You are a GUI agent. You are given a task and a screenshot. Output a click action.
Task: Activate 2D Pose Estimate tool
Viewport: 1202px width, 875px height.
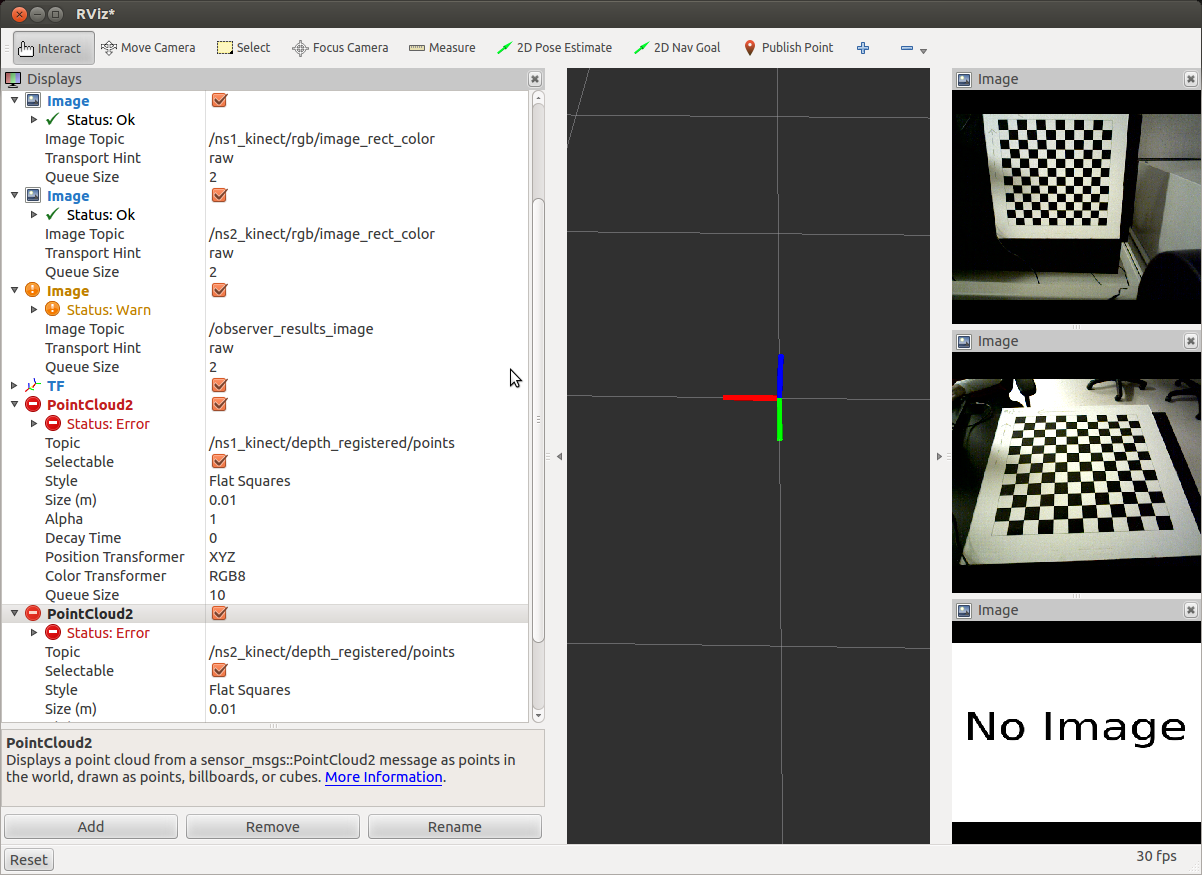(554, 48)
